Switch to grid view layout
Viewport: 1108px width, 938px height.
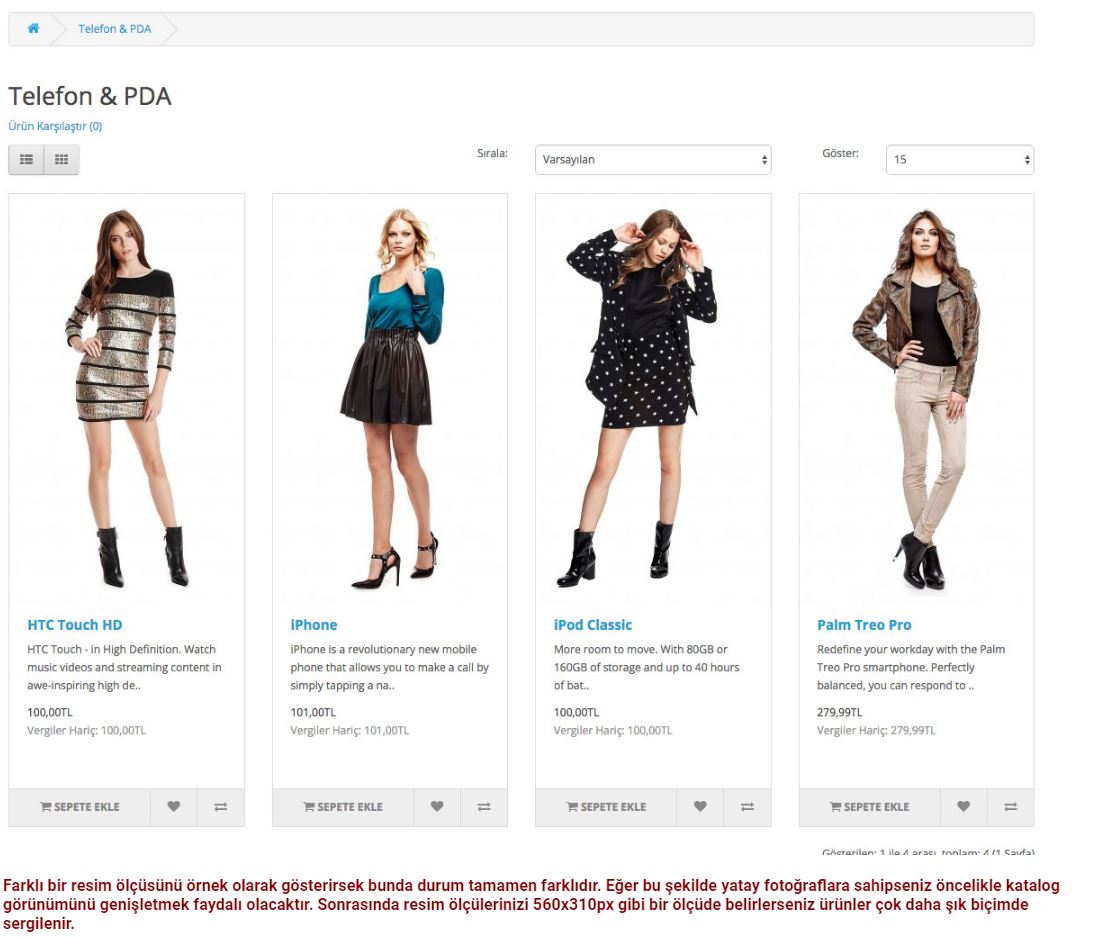(61, 160)
